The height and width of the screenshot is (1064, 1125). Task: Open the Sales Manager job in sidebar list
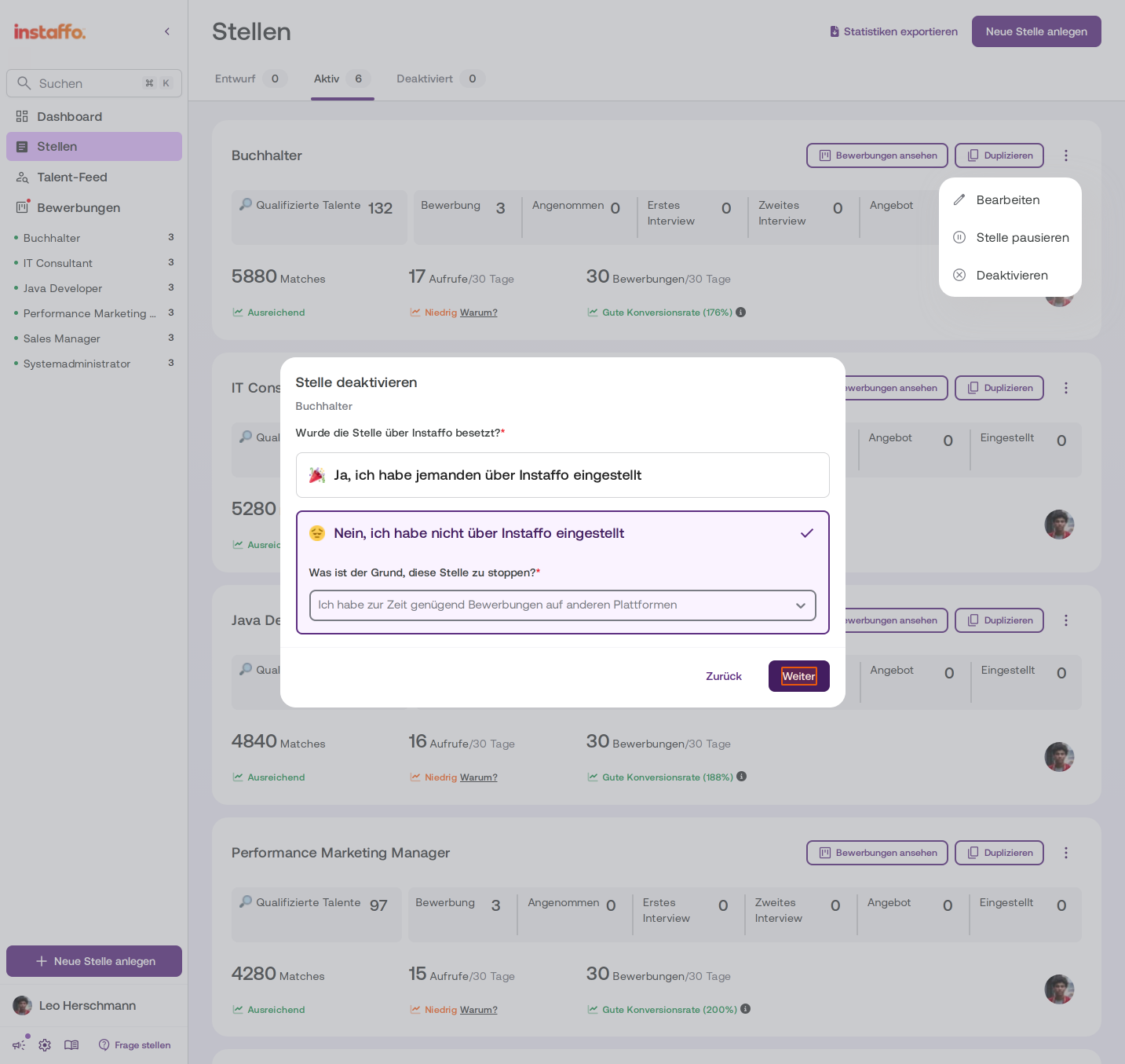[x=94, y=338]
